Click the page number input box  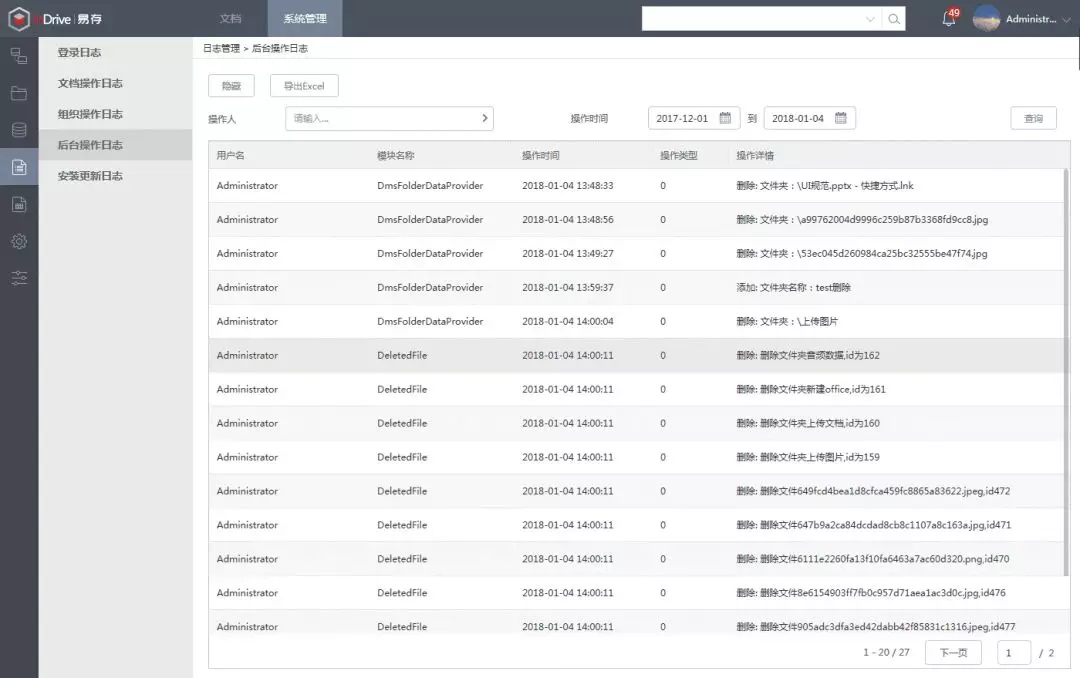[1014, 653]
